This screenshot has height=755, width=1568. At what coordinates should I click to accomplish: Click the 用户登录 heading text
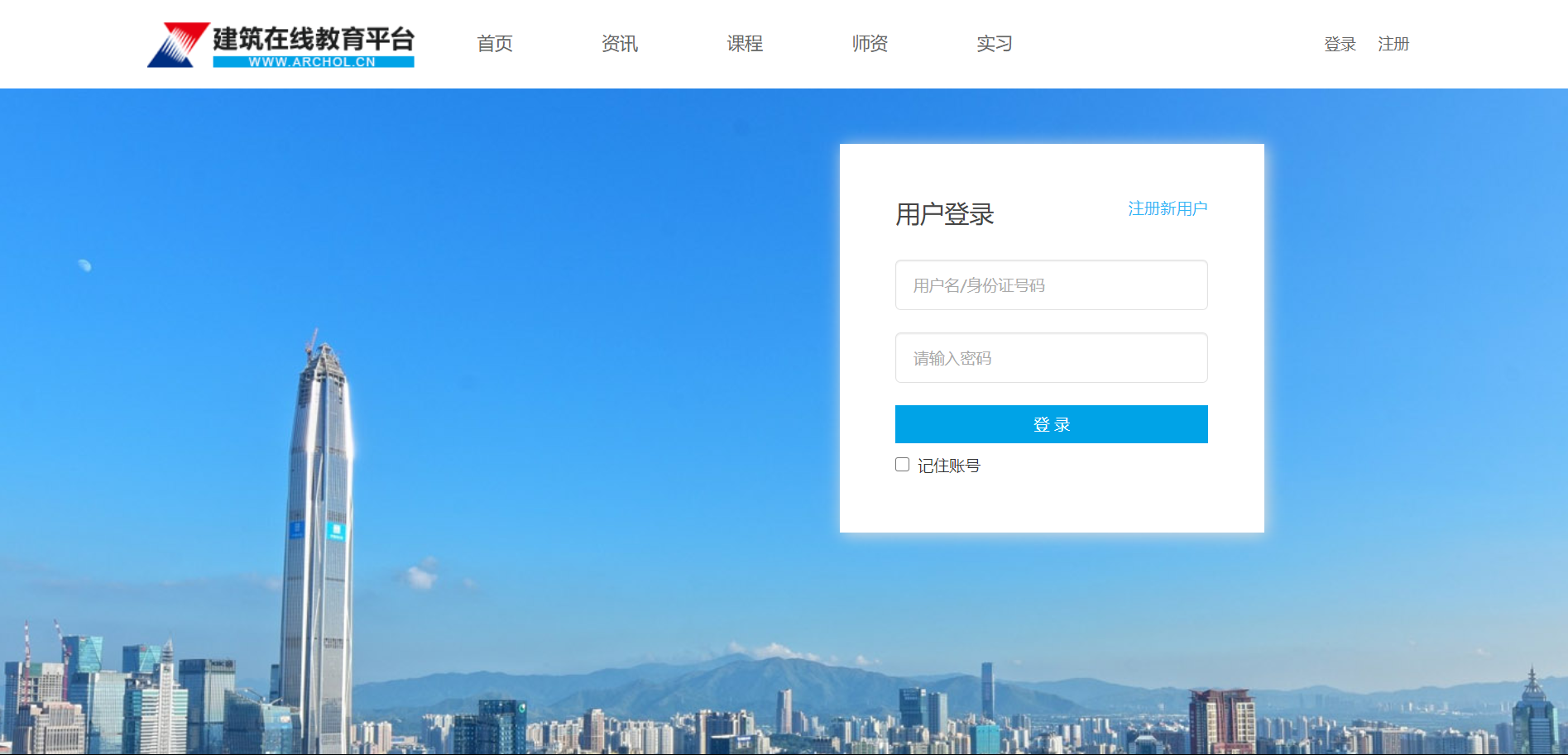pos(945,214)
